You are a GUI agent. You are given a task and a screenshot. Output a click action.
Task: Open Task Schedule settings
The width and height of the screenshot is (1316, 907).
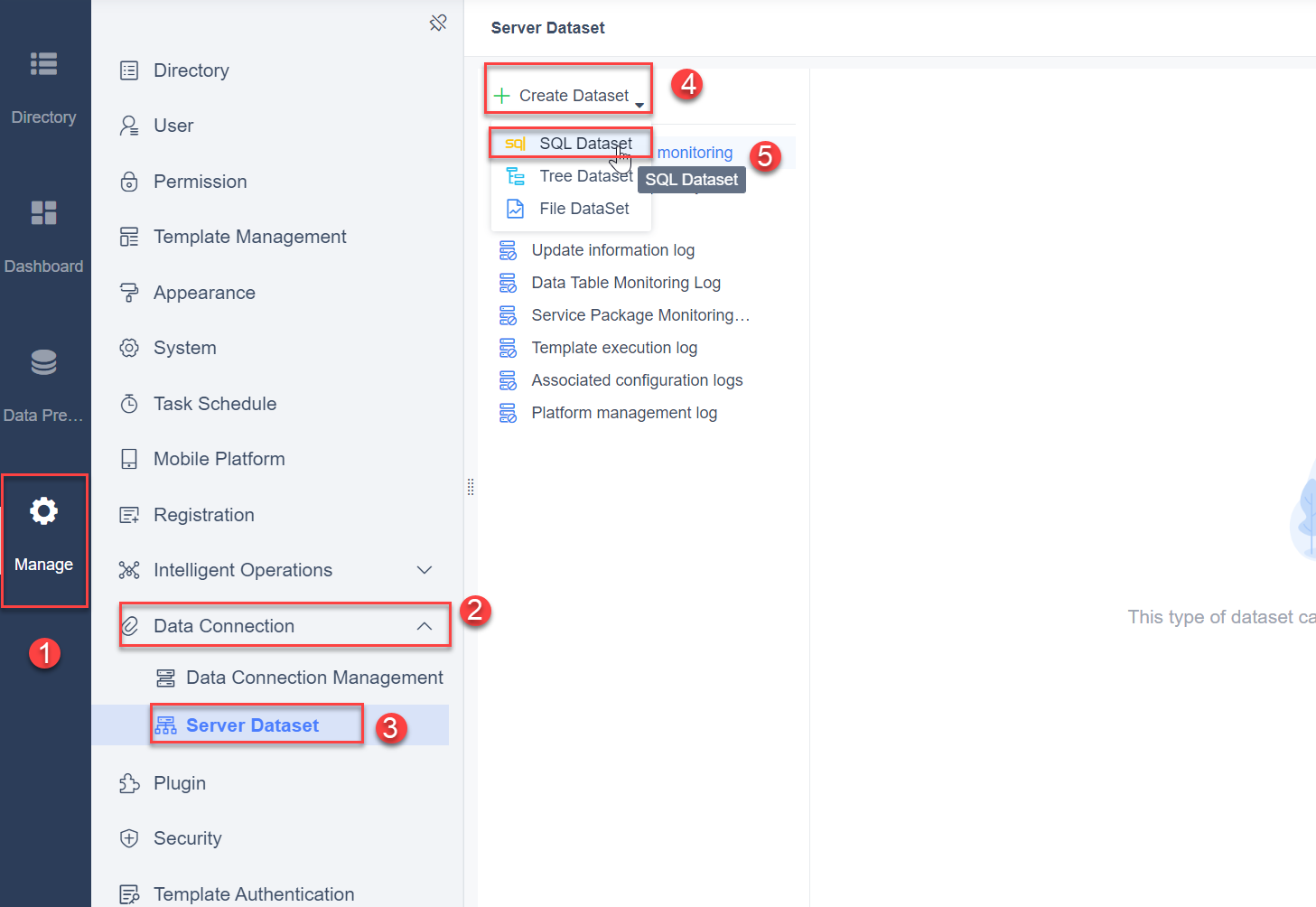tap(215, 403)
